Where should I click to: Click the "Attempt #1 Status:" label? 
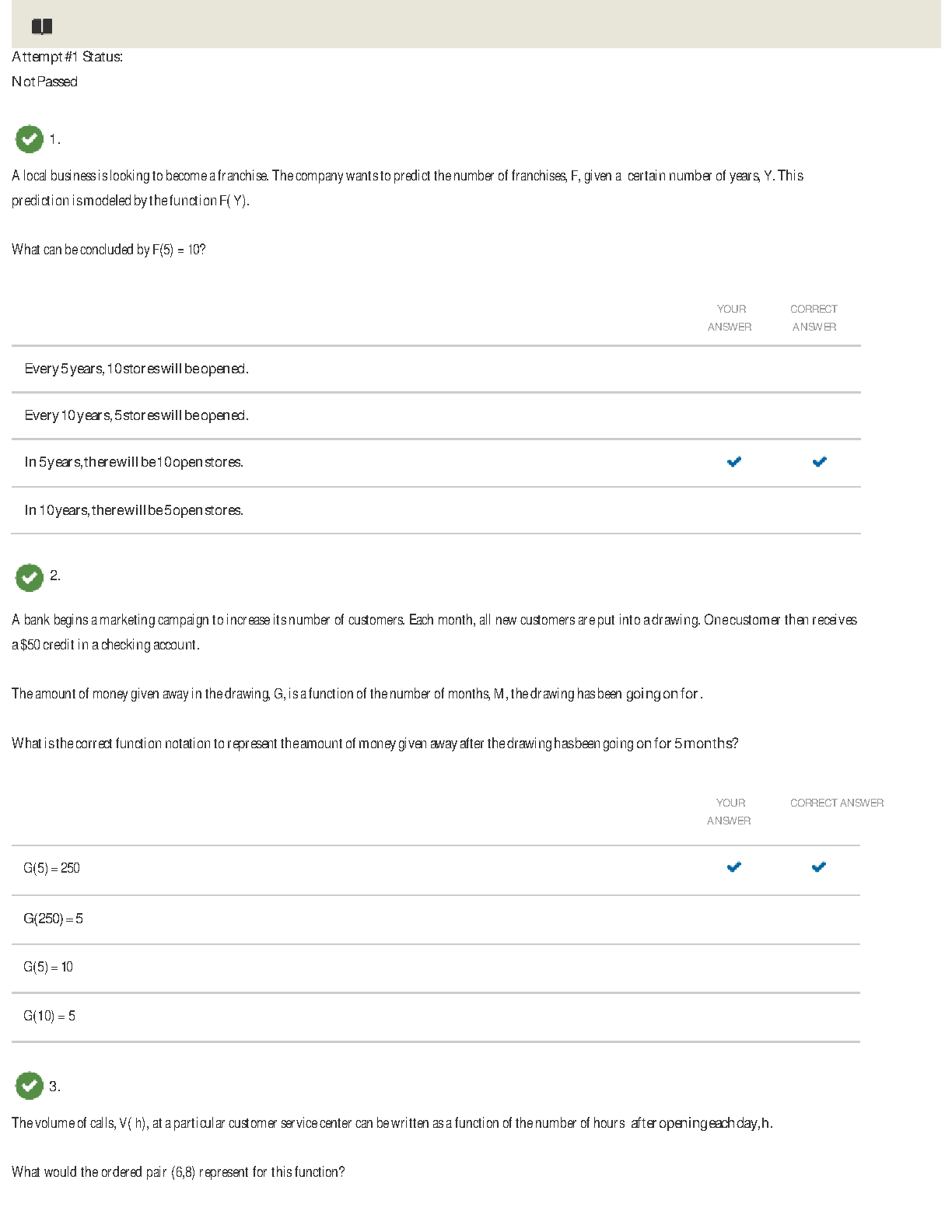pyautogui.click(x=67, y=57)
